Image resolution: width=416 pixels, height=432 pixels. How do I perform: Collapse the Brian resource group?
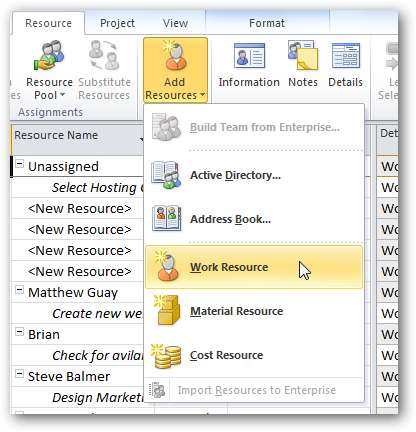pyautogui.click(x=20, y=332)
